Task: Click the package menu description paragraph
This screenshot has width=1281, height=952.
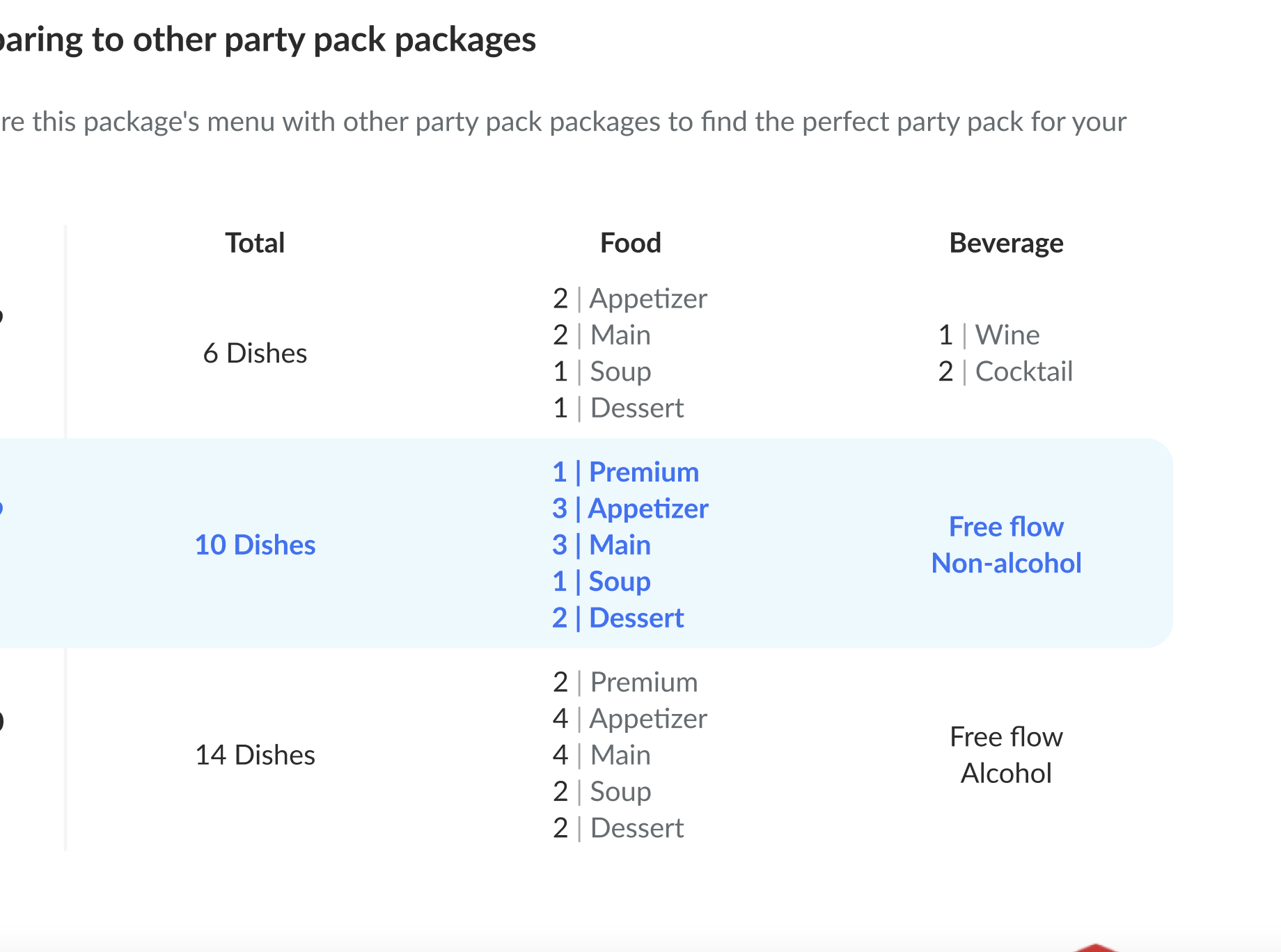Action: 563,122
